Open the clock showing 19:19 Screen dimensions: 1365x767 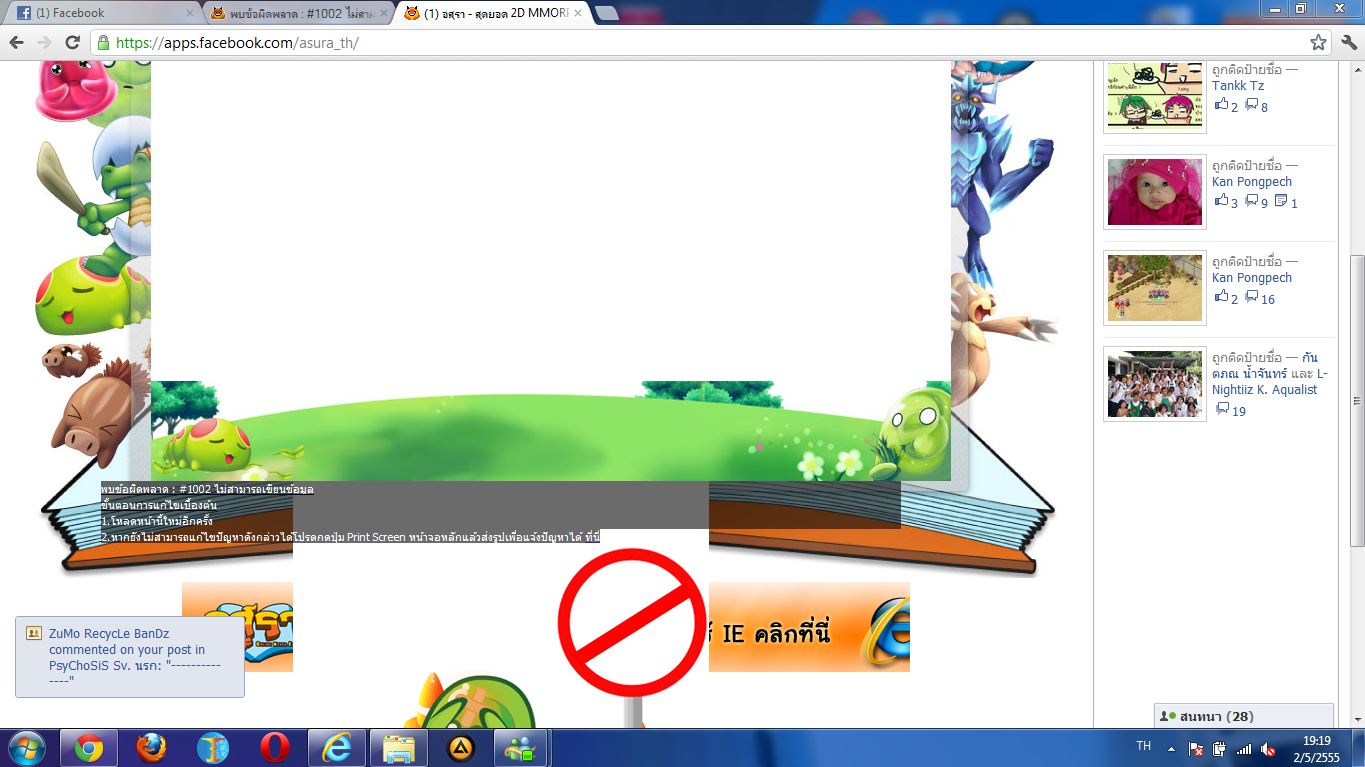[1316, 748]
